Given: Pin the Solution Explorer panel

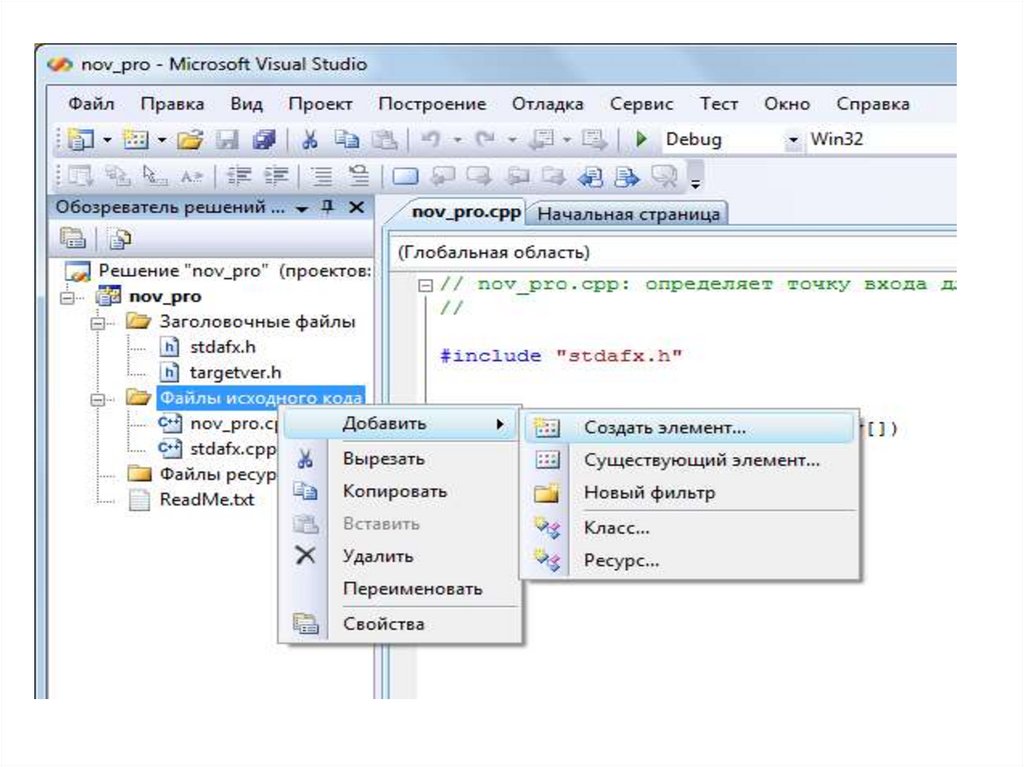Looking at the screenshot, I should [x=327, y=208].
